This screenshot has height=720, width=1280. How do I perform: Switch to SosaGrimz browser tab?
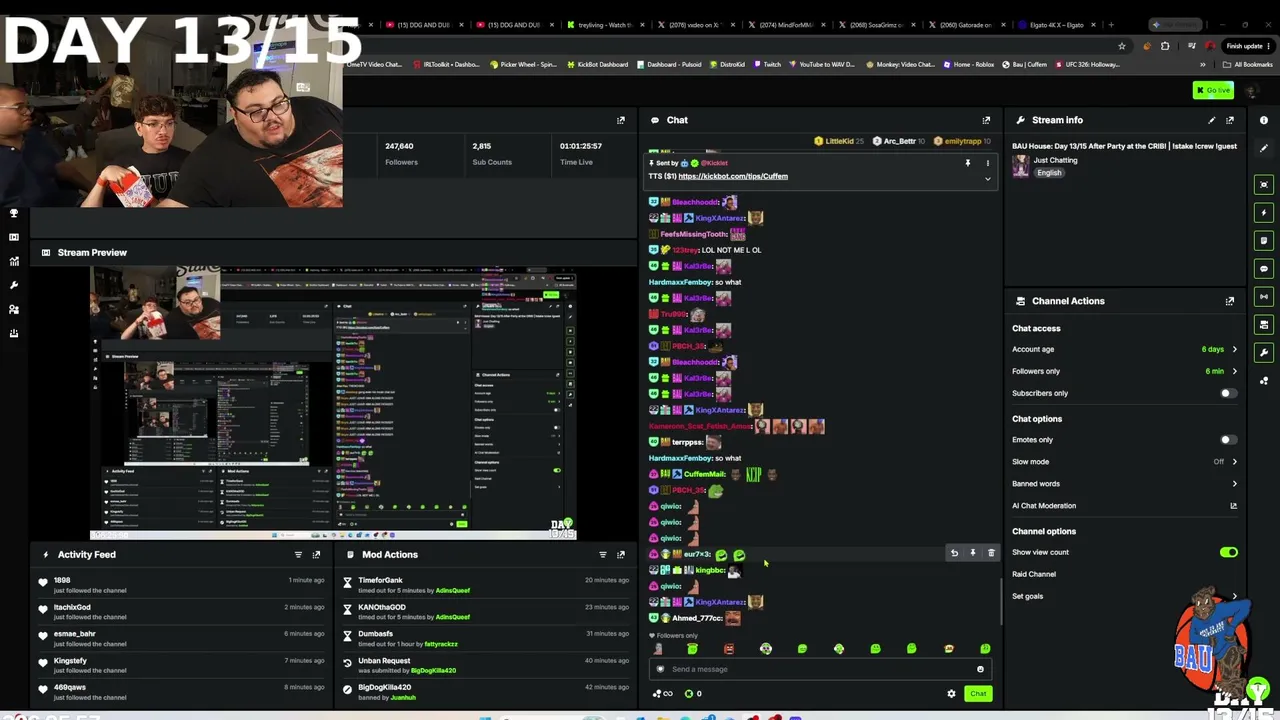click(875, 25)
